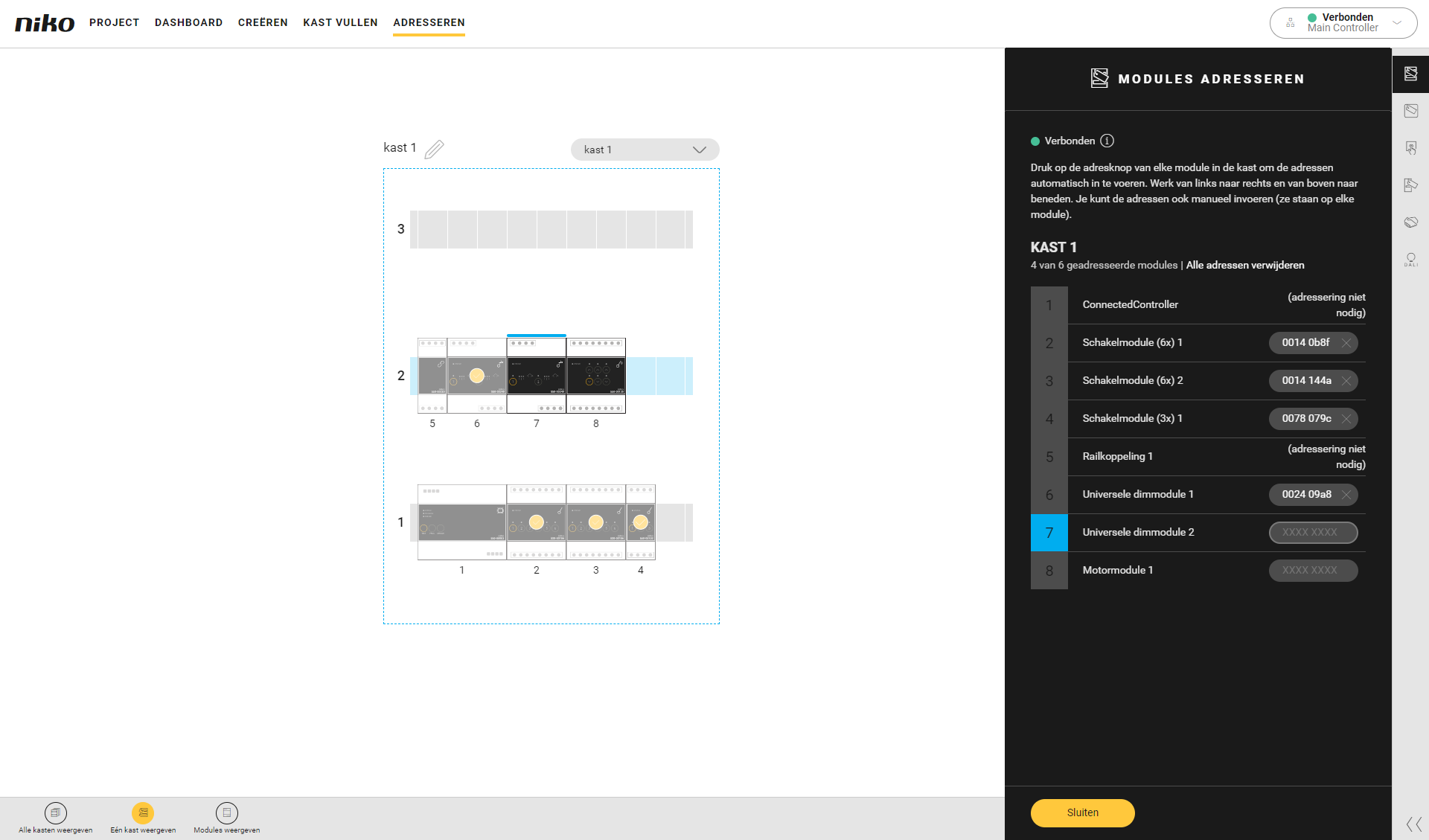Select module 8 in cabinet row 2

(595, 376)
